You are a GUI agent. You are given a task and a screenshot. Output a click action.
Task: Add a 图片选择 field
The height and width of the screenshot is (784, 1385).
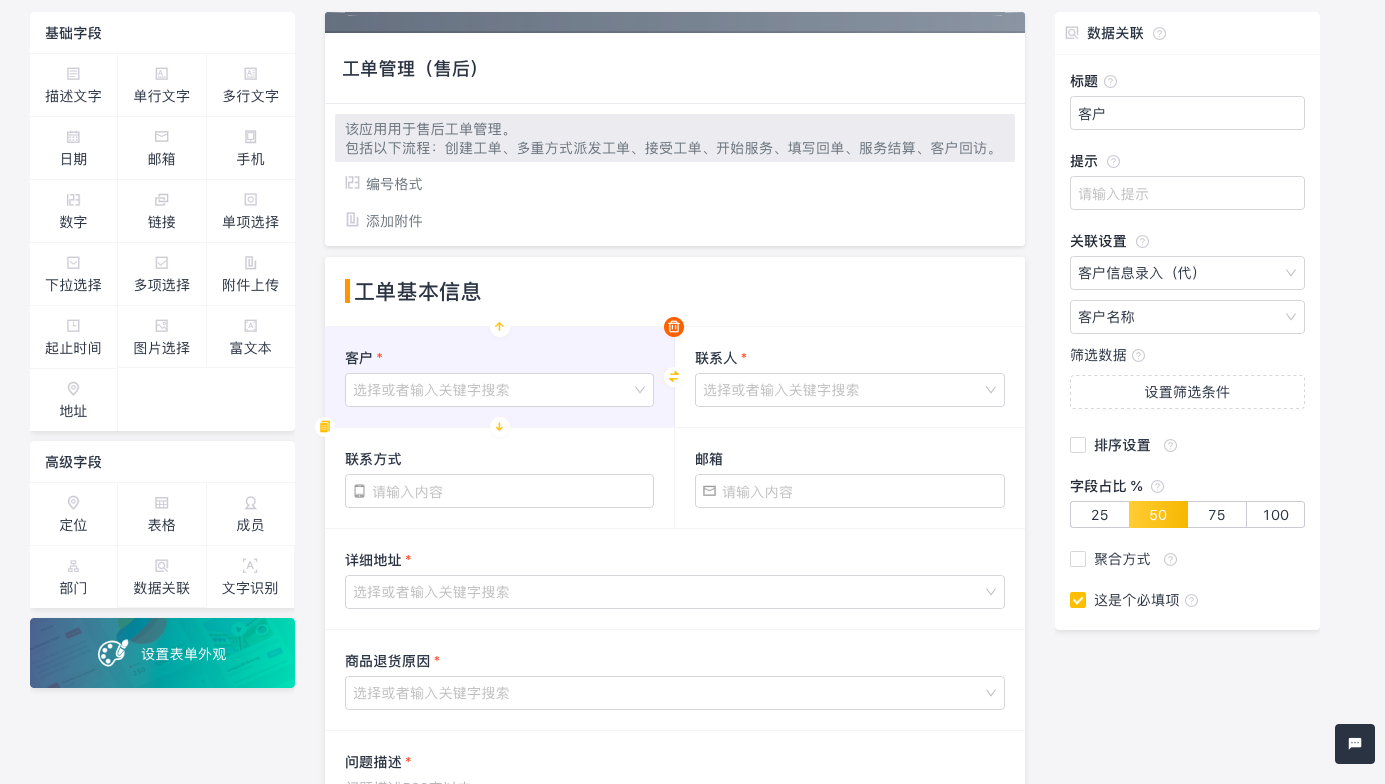pos(162,337)
